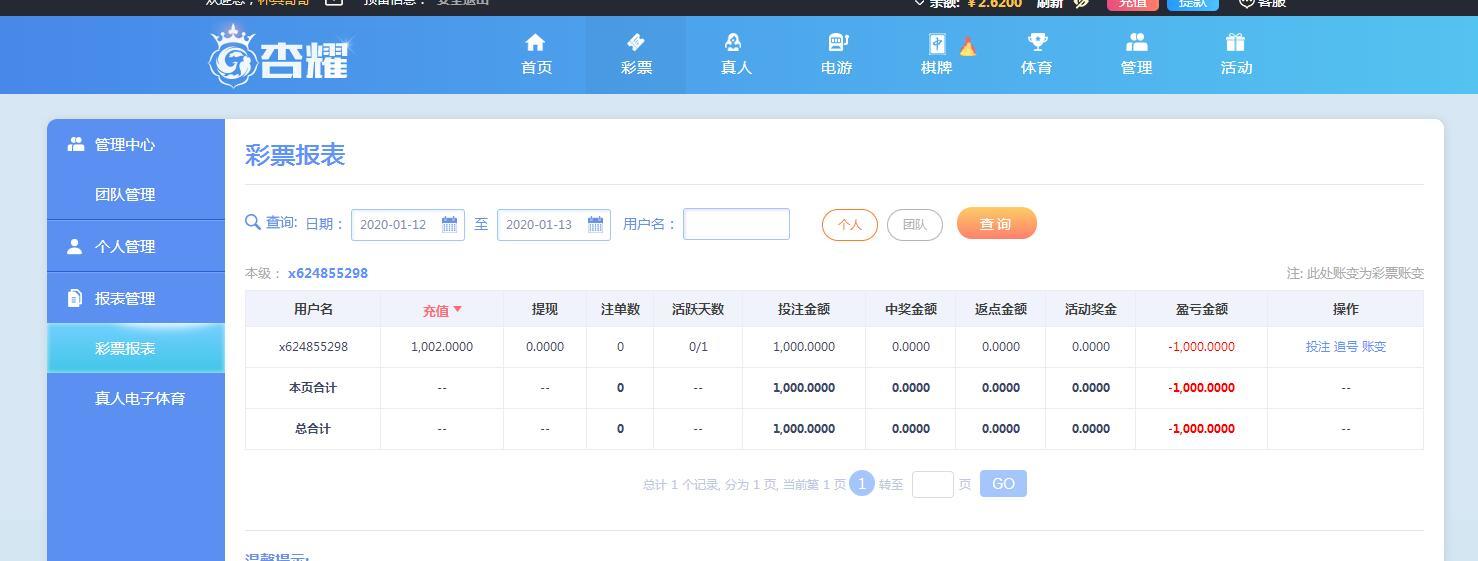
Task: Click the 彩票报表 page heading
Action: pos(295,155)
